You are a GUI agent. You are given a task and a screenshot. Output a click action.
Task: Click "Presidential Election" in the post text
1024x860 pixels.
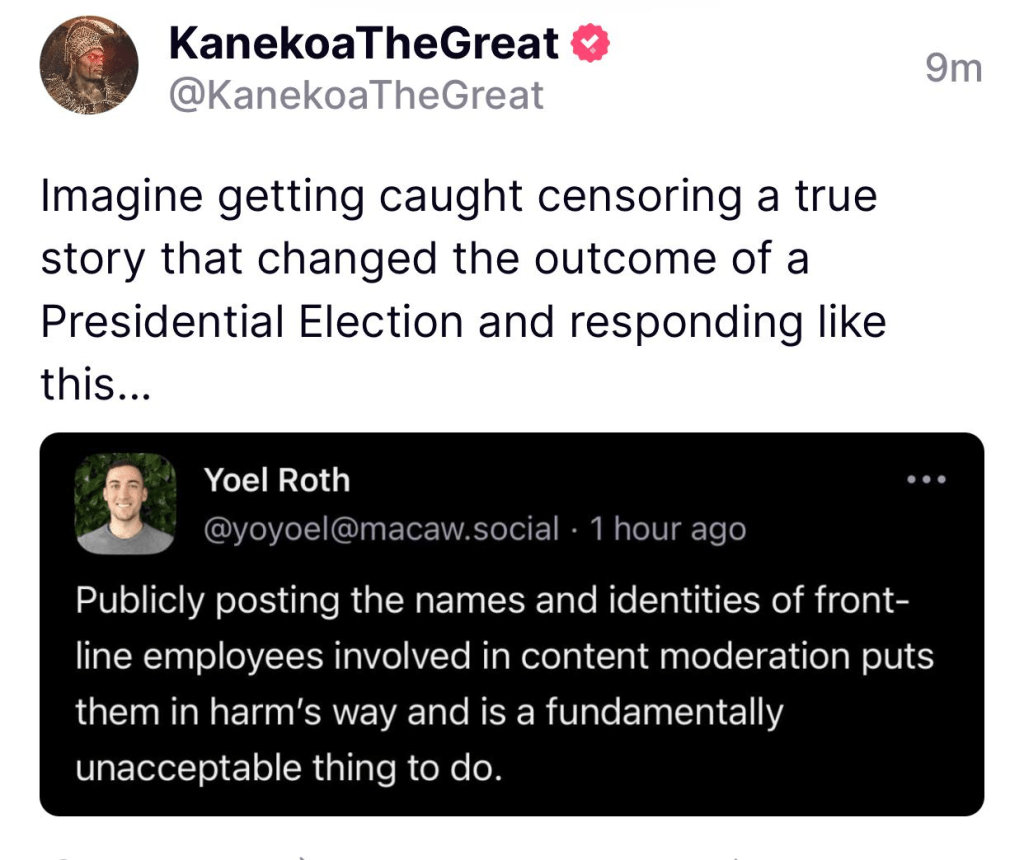coord(251,323)
